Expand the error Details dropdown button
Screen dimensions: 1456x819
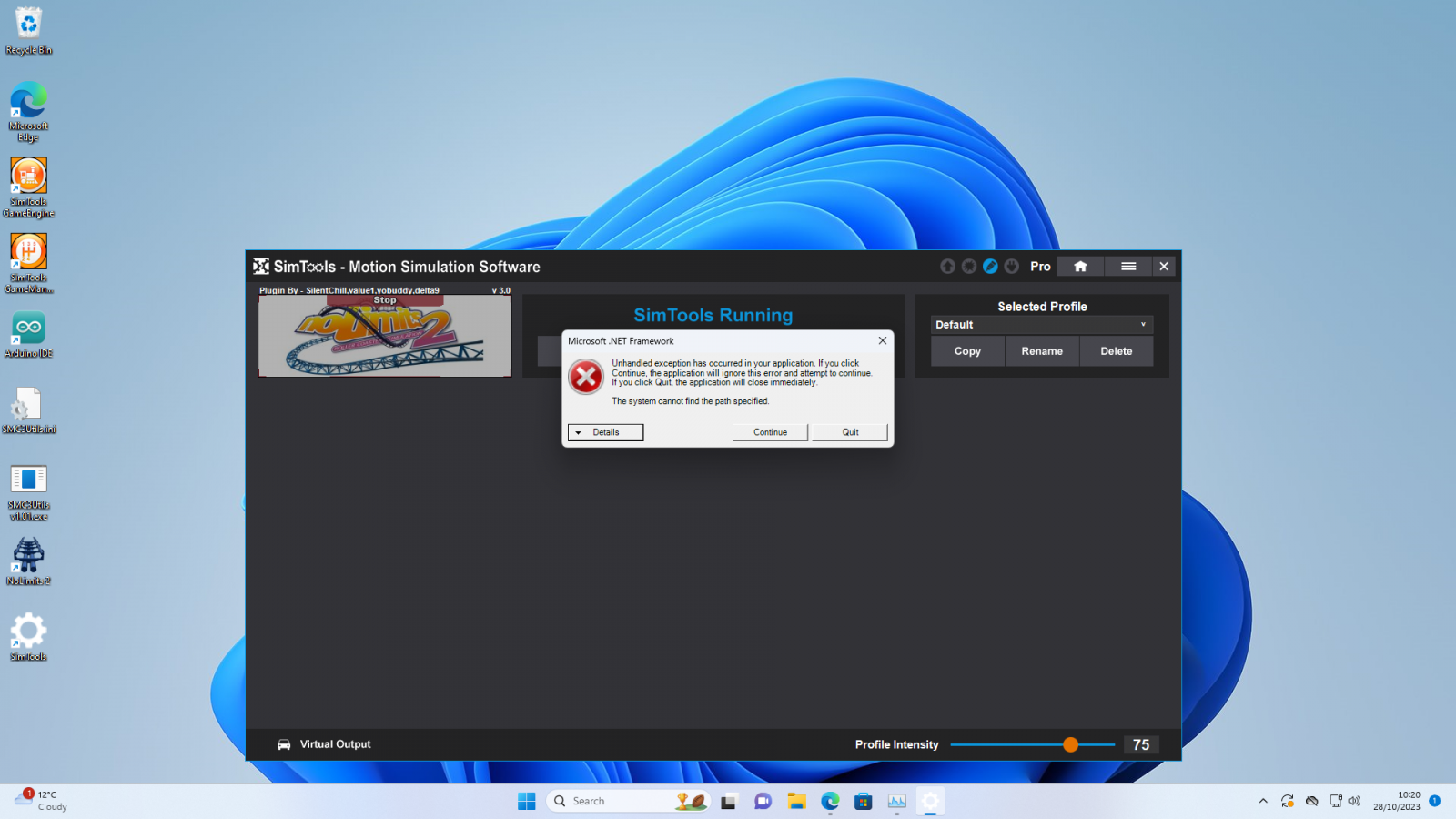click(605, 432)
